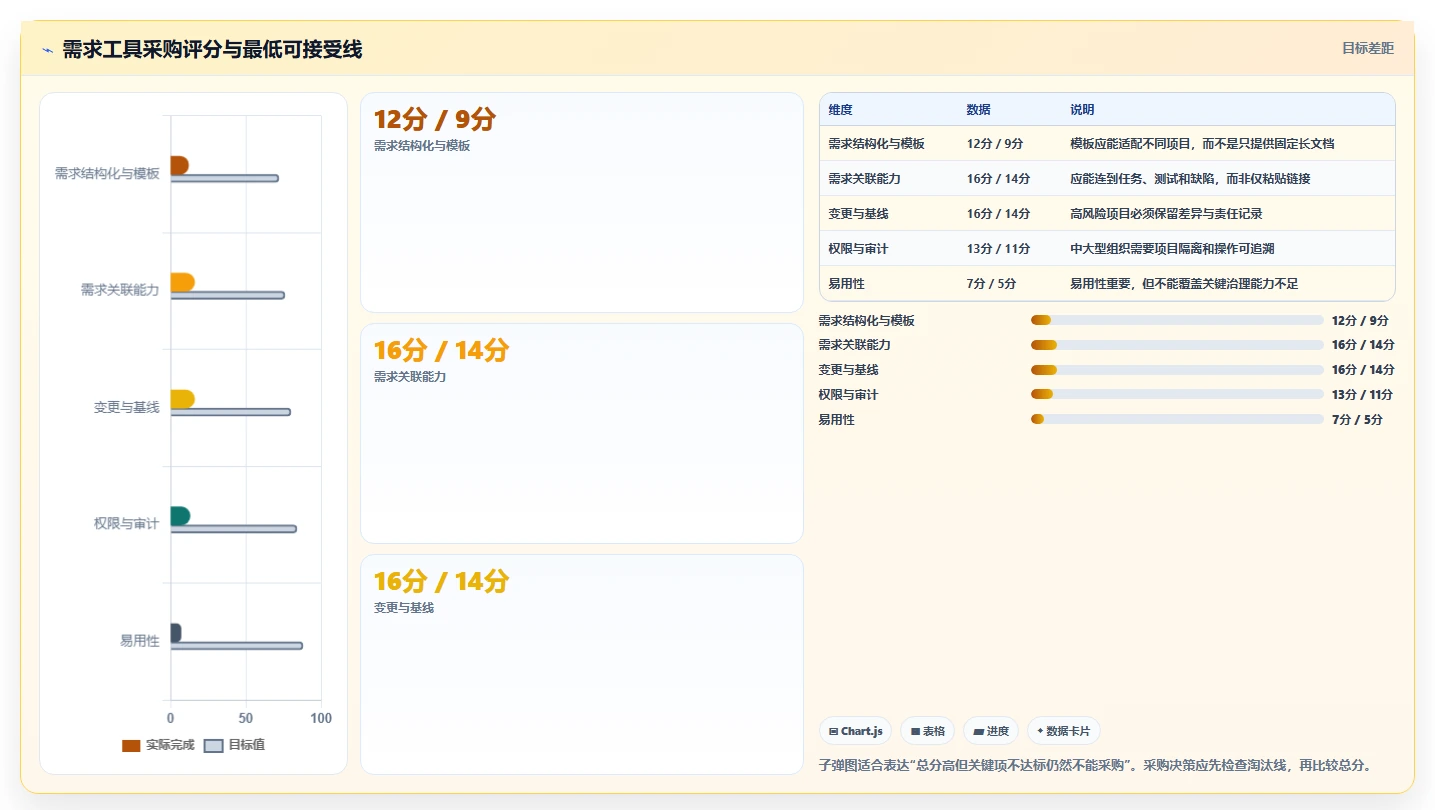The image size is (1435, 810).
Task: Click table note 高风险项目必须保留差异与责任记录
Action: (1167, 214)
